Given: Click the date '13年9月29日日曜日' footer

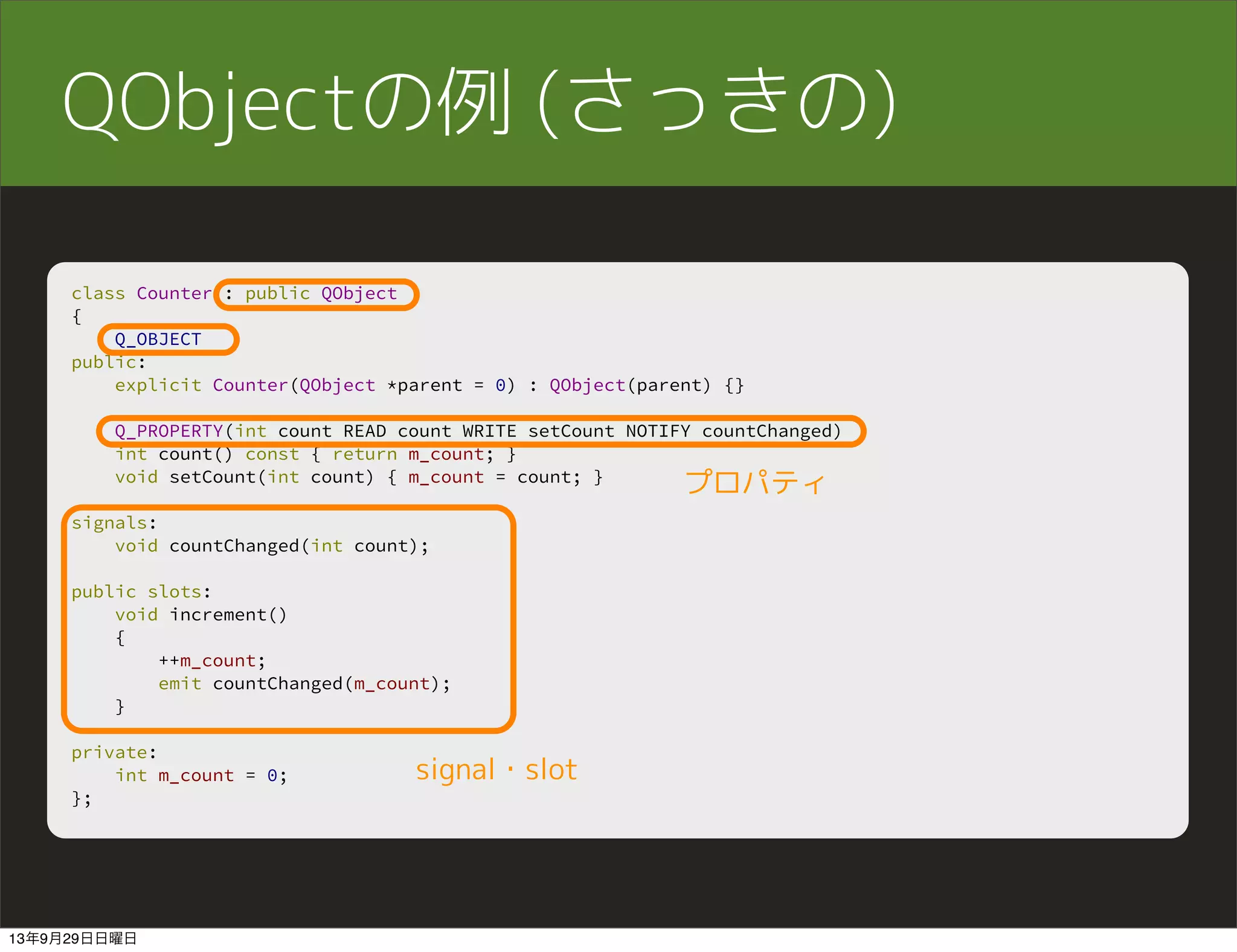Looking at the screenshot, I should pyautogui.click(x=72, y=939).
